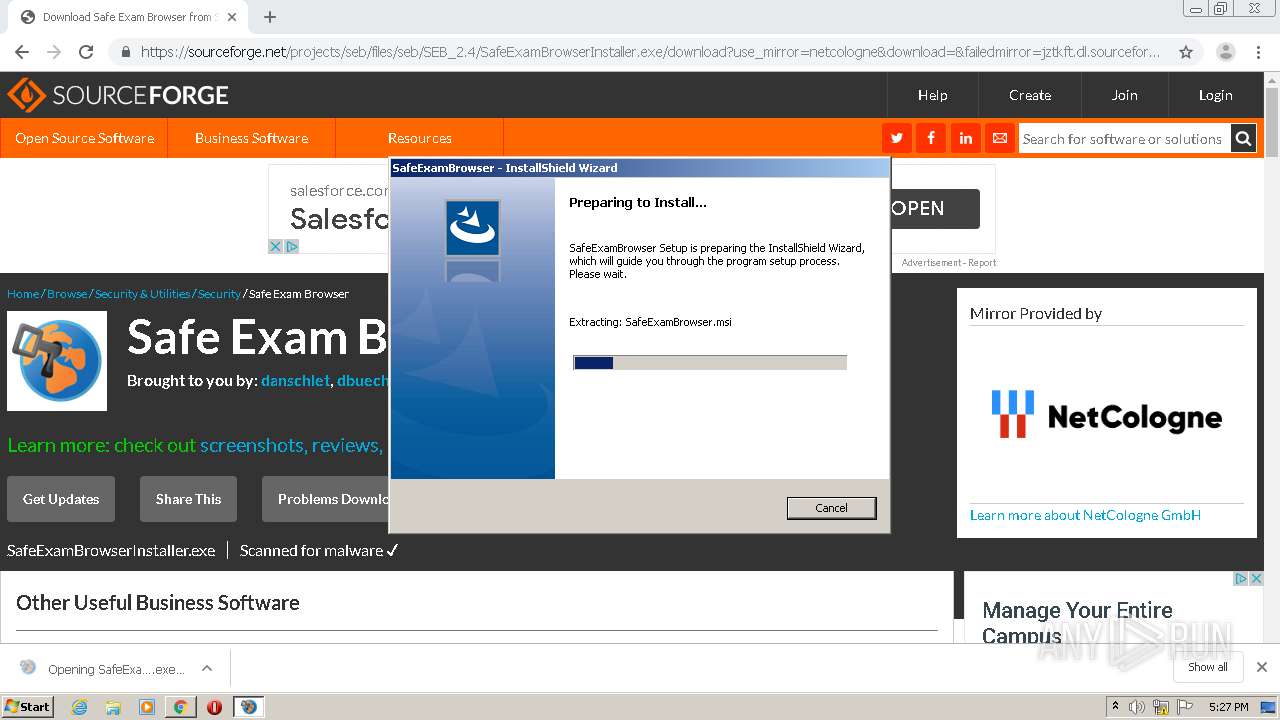Open the Chrome three-dot menu
The width and height of the screenshot is (1280, 720).
pyautogui.click(x=1258, y=52)
